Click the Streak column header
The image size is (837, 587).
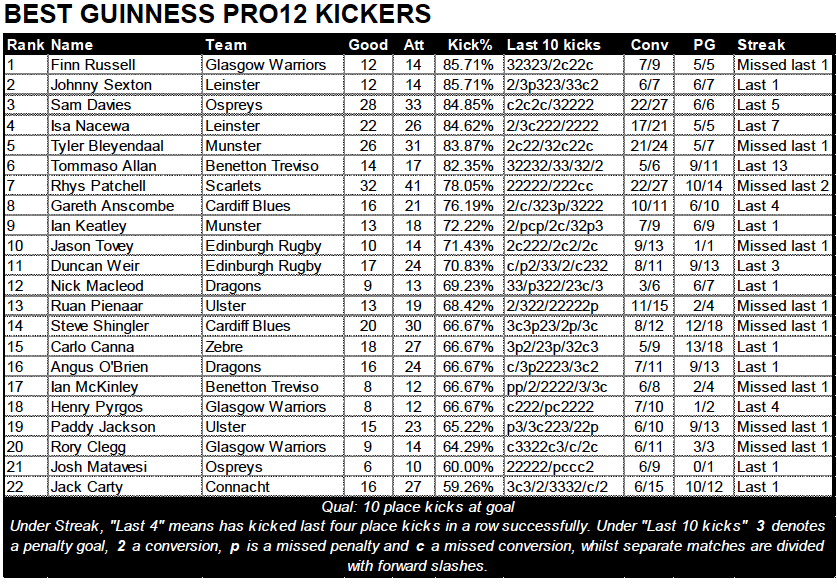pyautogui.click(x=761, y=45)
